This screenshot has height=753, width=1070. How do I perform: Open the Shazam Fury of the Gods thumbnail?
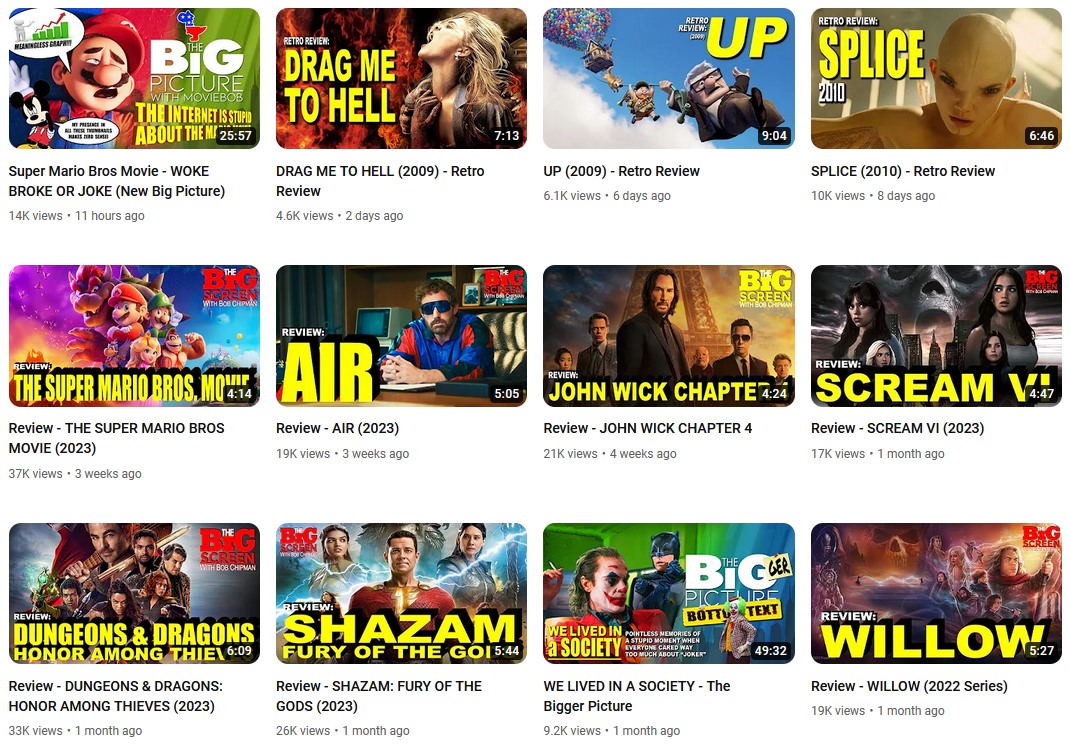pyautogui.click(x=401, y=593)
